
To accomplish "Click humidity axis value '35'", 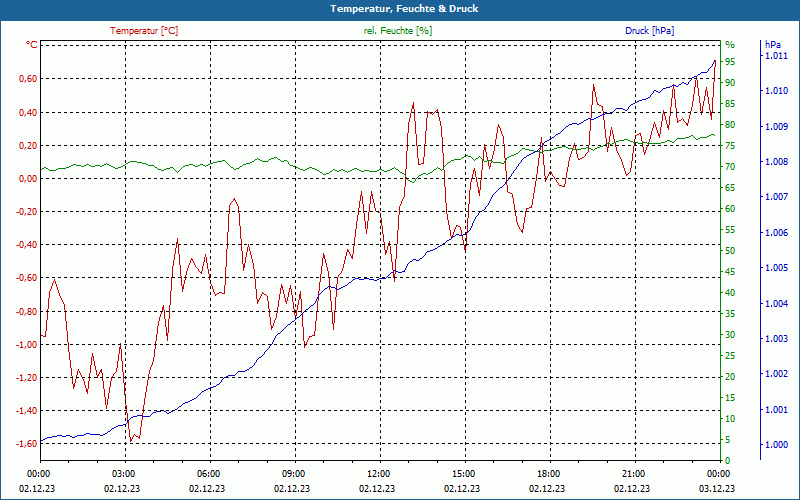I will 730,314.
